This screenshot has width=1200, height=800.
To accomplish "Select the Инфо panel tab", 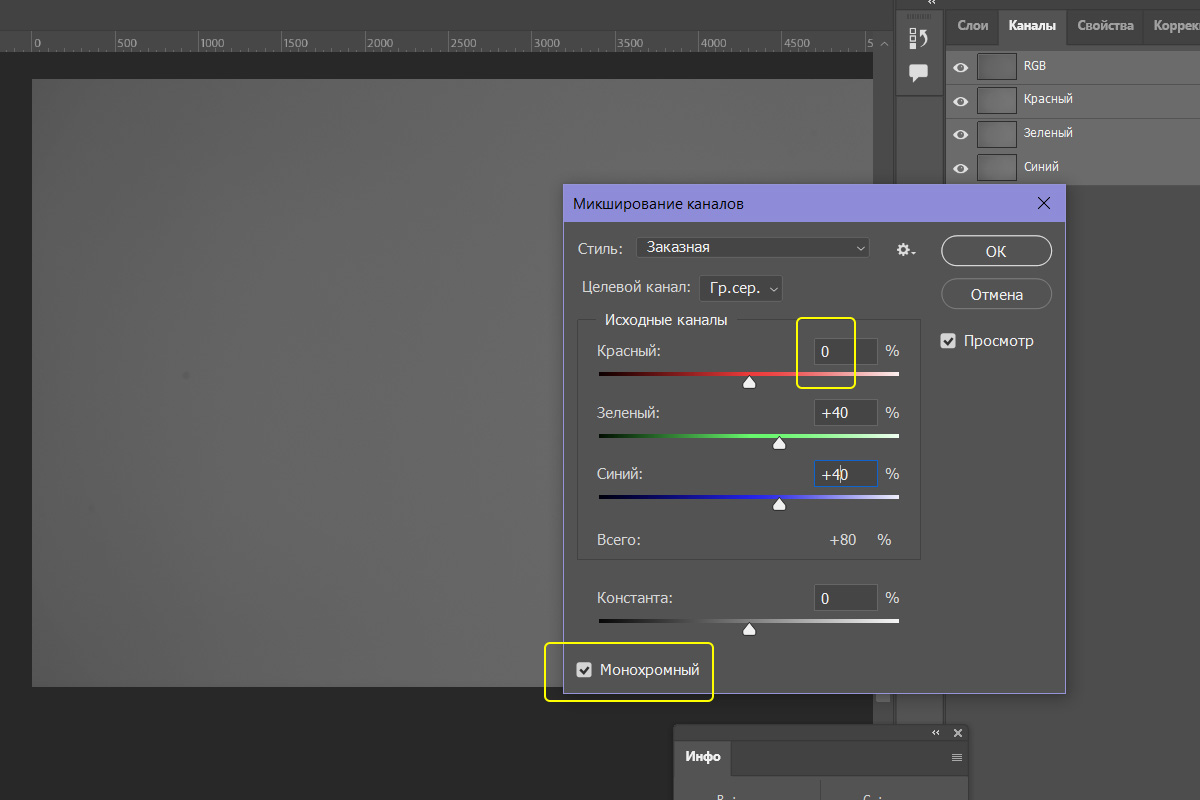I will coord(703,757).
